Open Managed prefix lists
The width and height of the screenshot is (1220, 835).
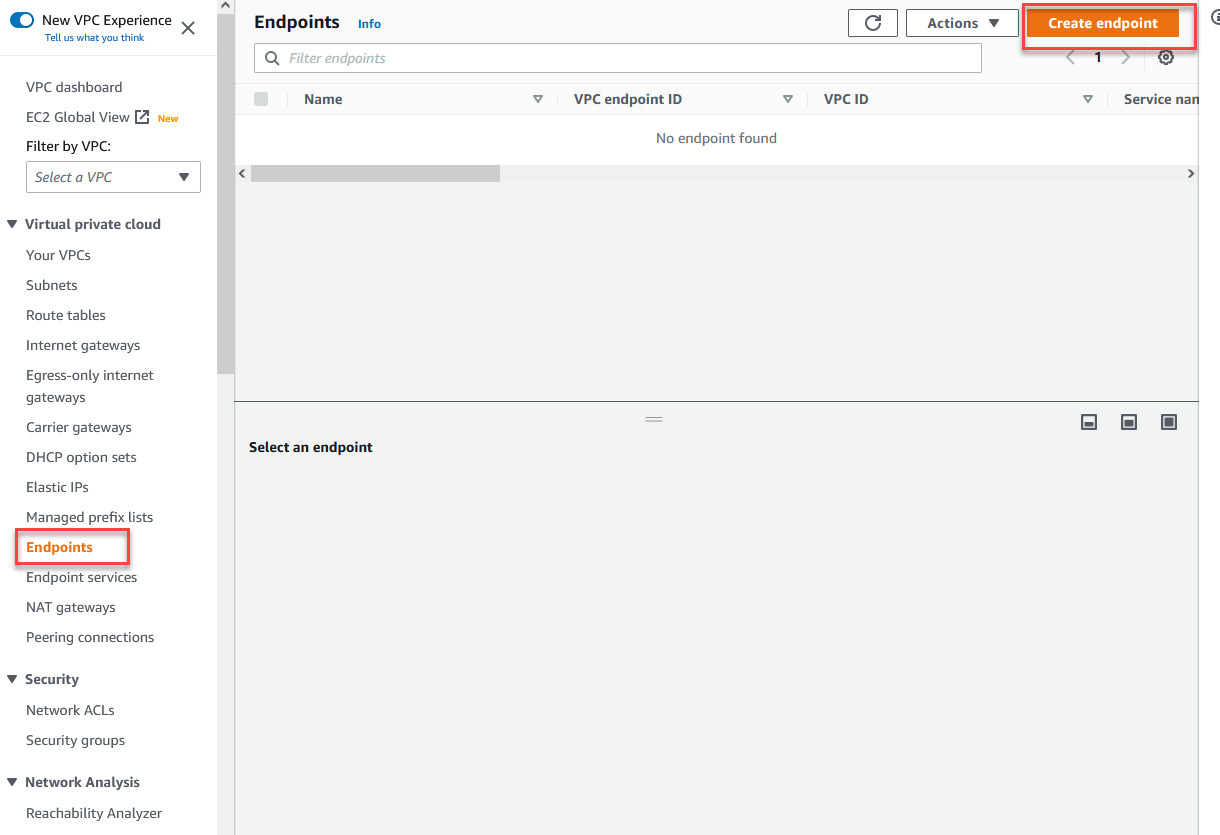[x=90, y=517]
